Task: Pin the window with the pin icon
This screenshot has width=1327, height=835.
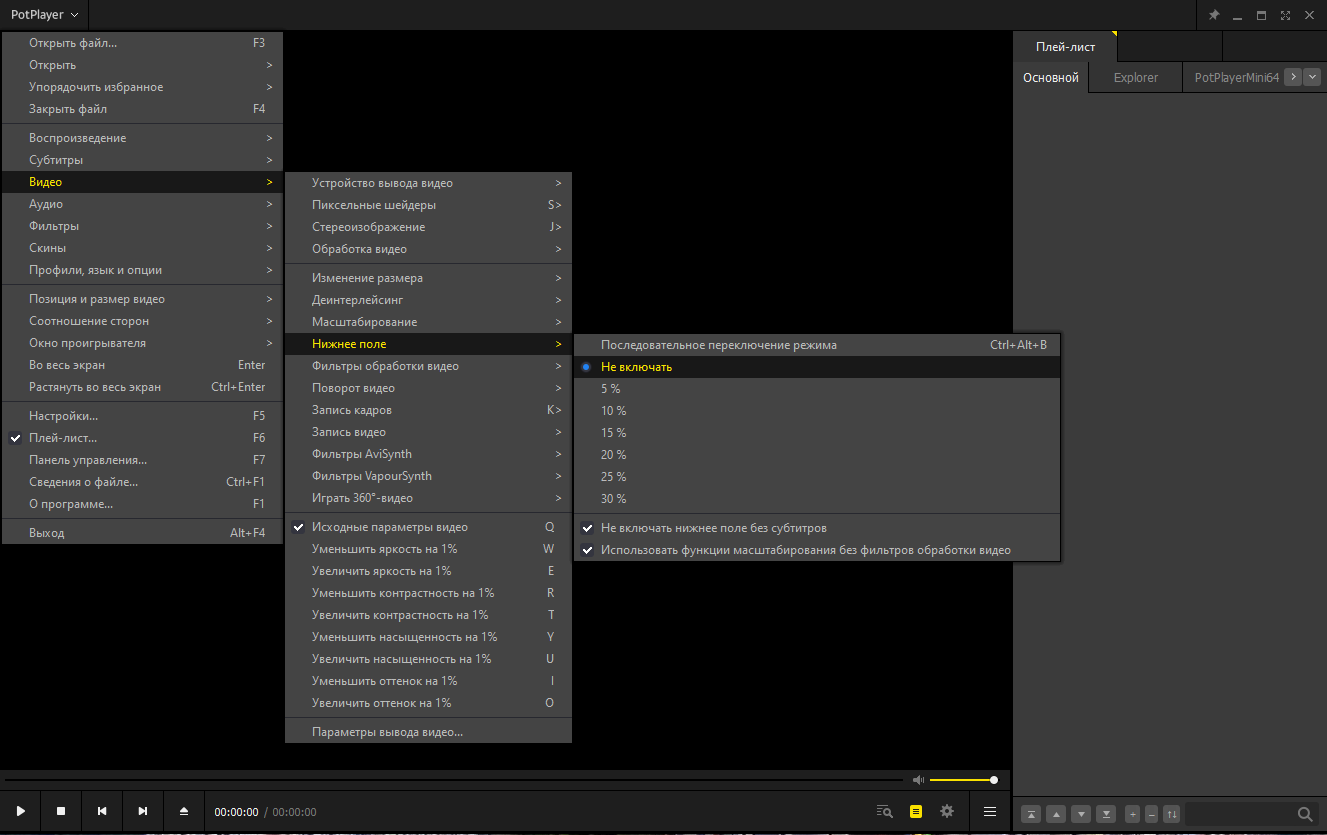Action: click(1214, 15)
